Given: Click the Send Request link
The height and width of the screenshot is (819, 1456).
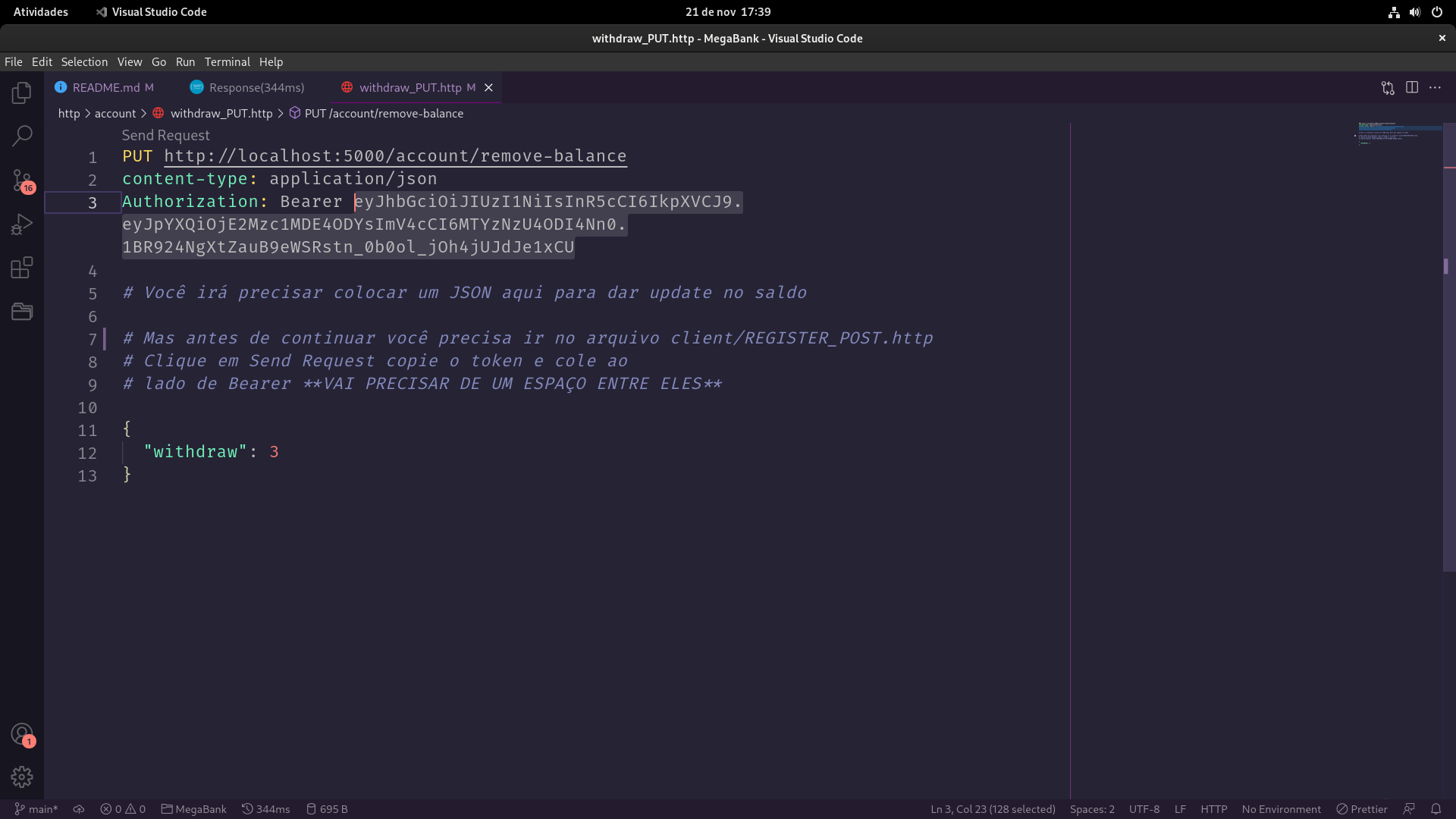Looking at the screenshot, I should 165,135.
